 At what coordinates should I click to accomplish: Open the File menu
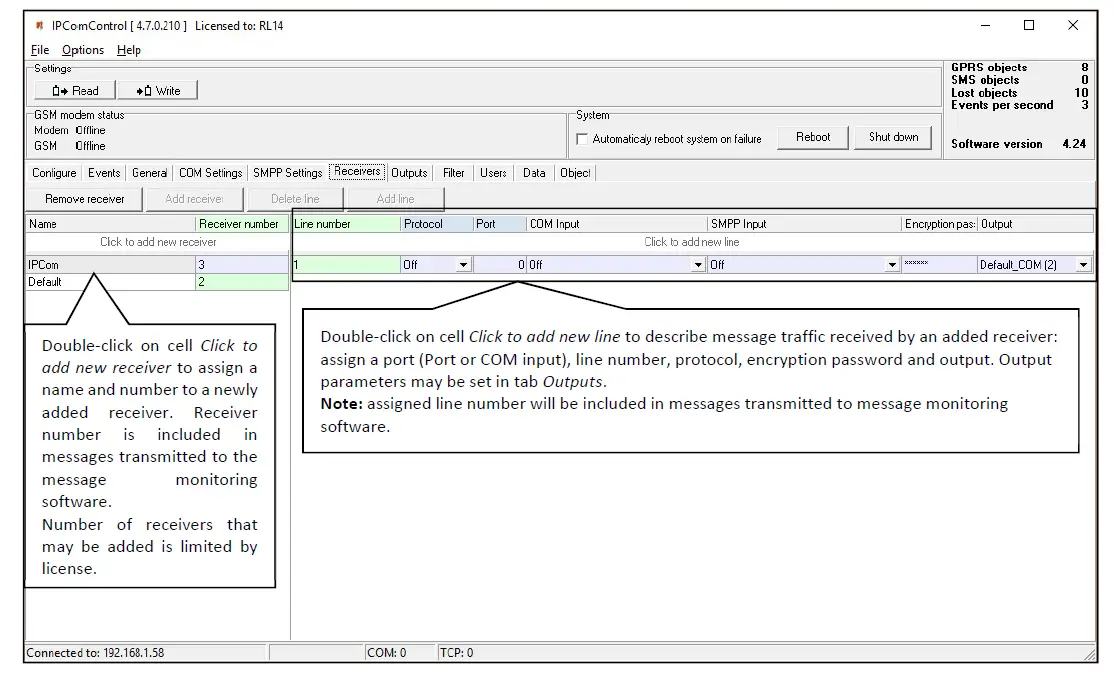click(40, 50)
